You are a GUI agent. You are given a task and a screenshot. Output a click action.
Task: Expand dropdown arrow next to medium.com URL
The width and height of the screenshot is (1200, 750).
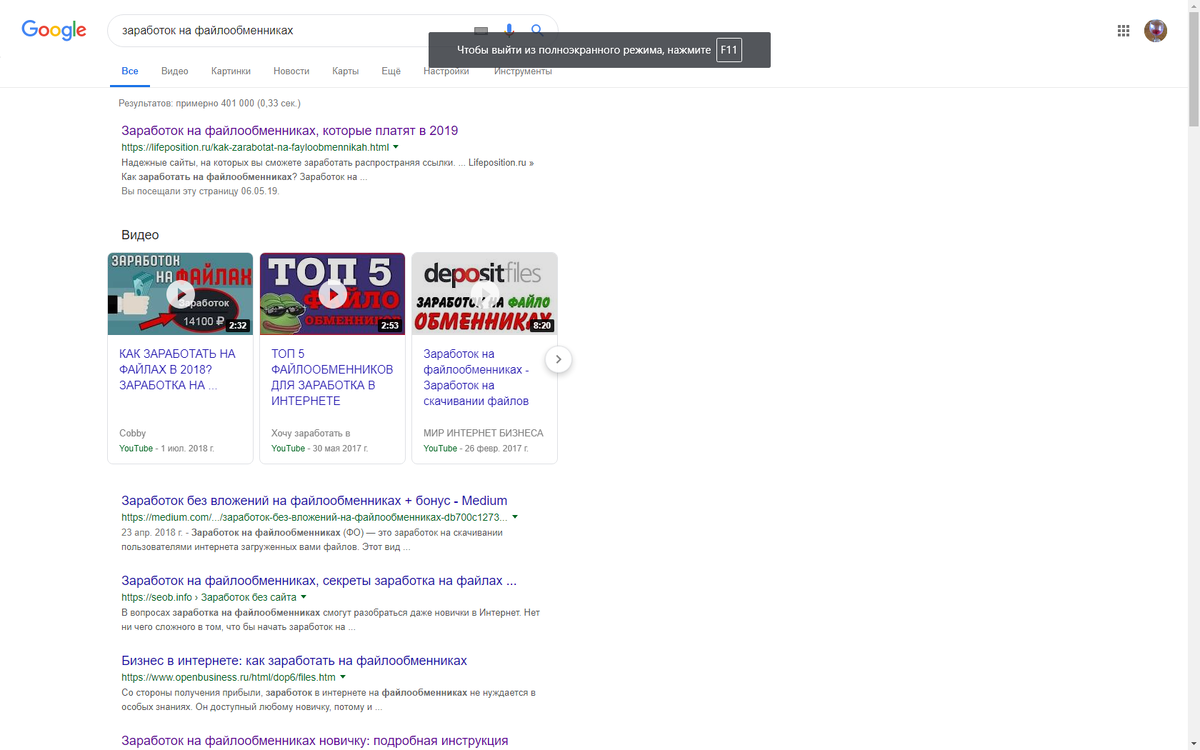[515, 517]
